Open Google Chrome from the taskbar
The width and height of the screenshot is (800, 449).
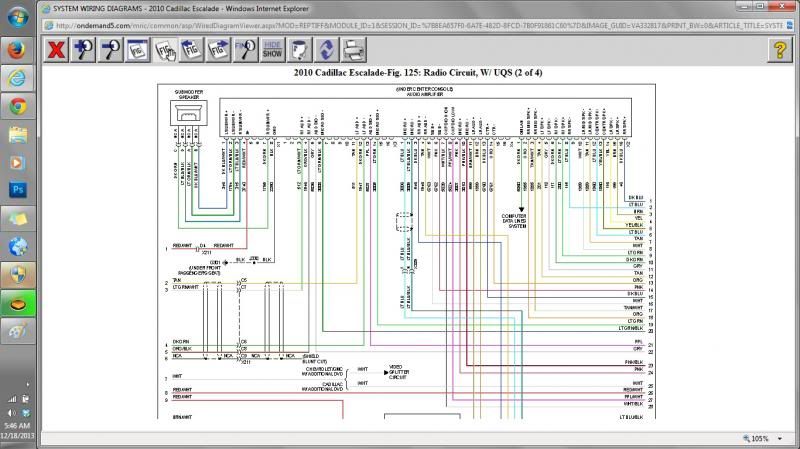point(18,107)
